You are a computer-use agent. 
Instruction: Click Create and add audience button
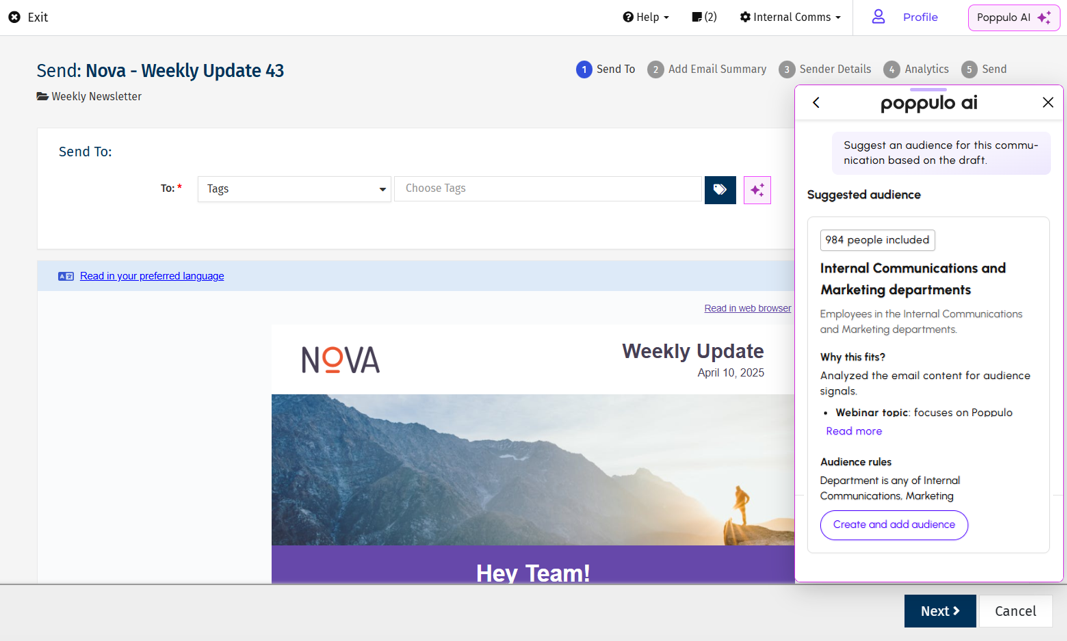pyautogui.click(x=893, y=525)
